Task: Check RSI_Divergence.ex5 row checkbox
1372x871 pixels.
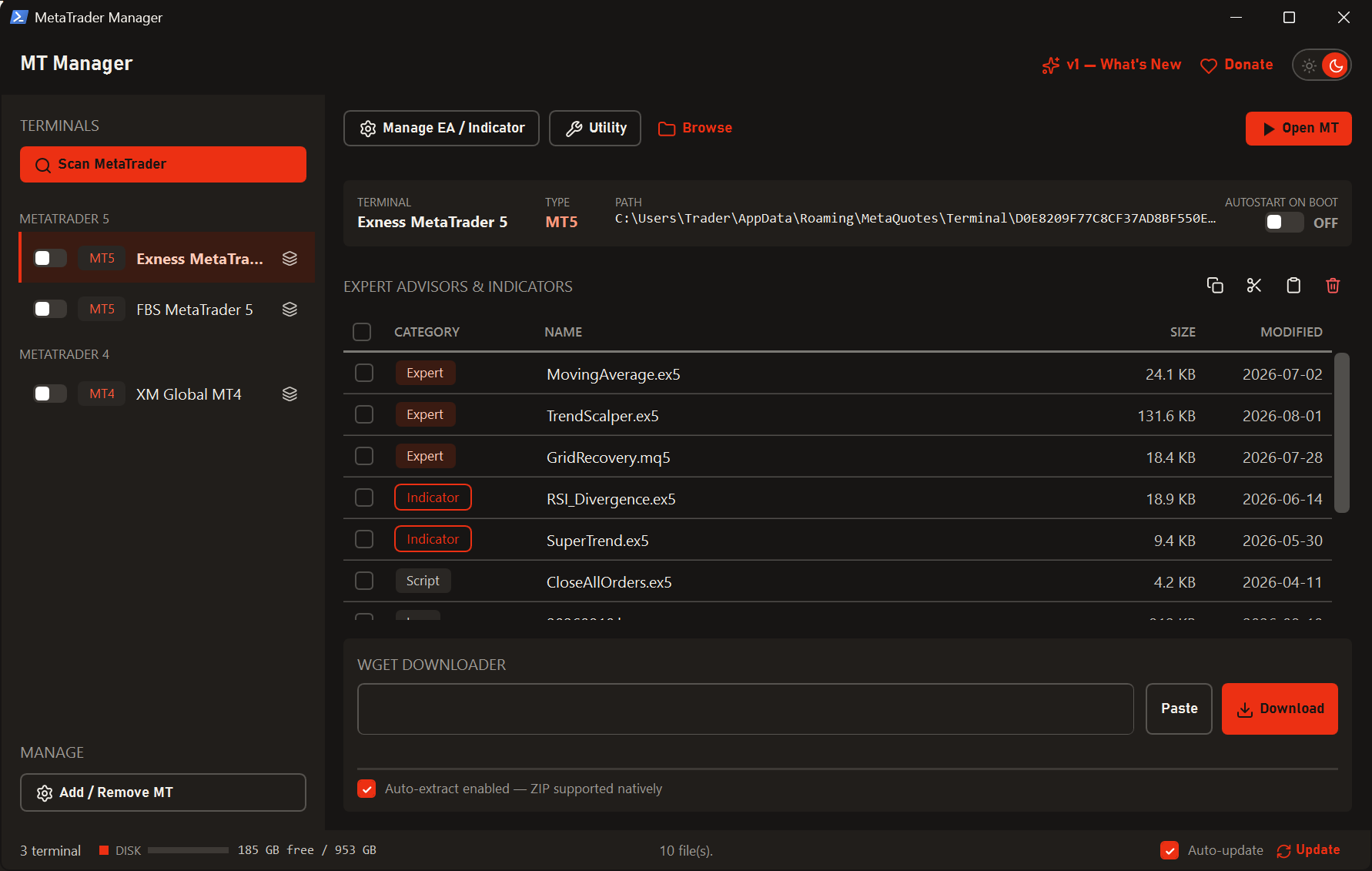Action: tap(364, 498)
